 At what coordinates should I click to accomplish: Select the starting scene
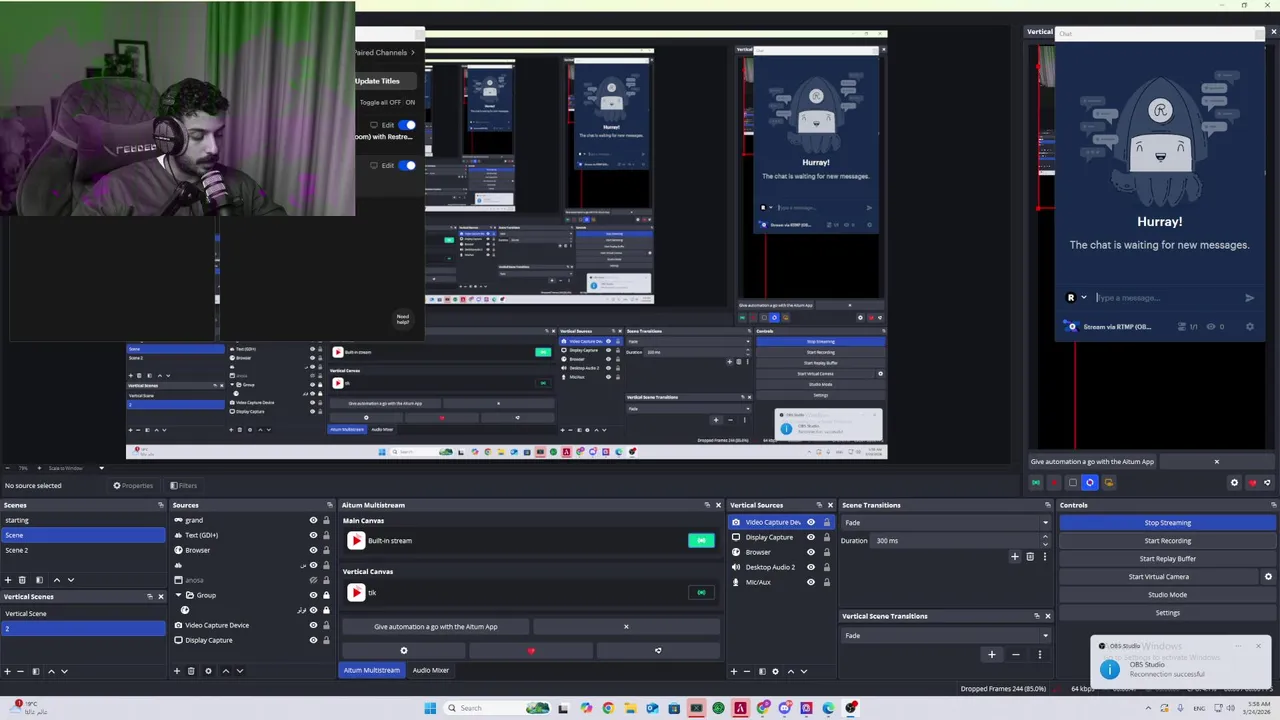pyautogui.click(x=83, y=520)
